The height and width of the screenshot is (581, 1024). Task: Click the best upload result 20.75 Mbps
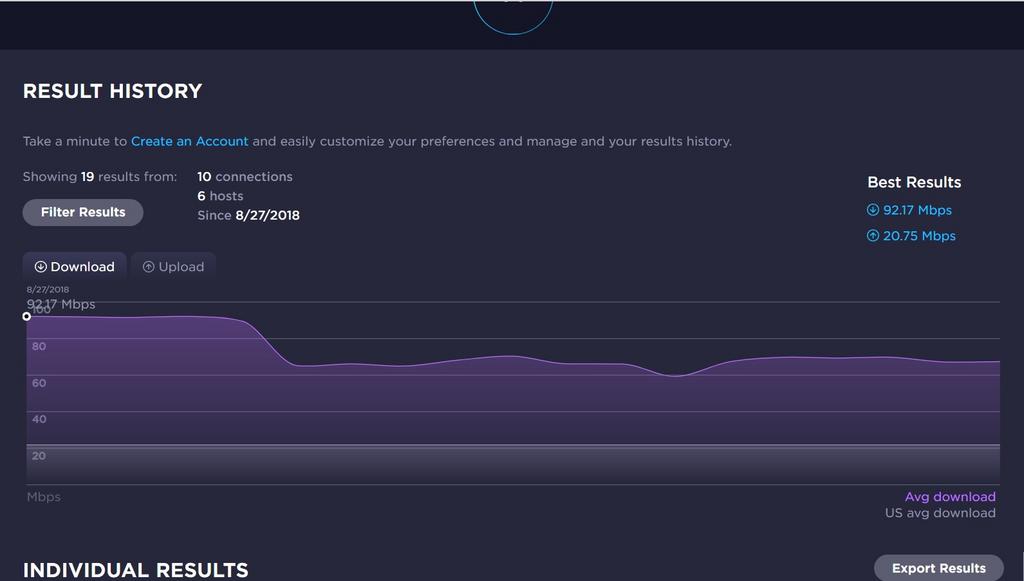tap(919, 236)
